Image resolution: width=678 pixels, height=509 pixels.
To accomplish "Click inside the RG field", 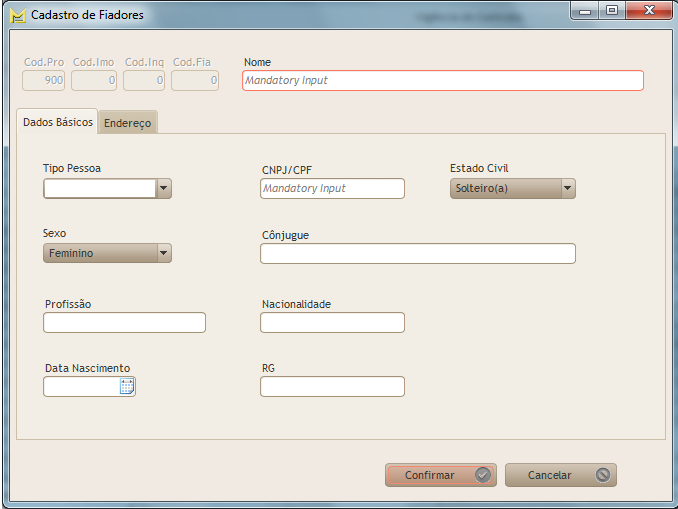I will tap(332, 387).
